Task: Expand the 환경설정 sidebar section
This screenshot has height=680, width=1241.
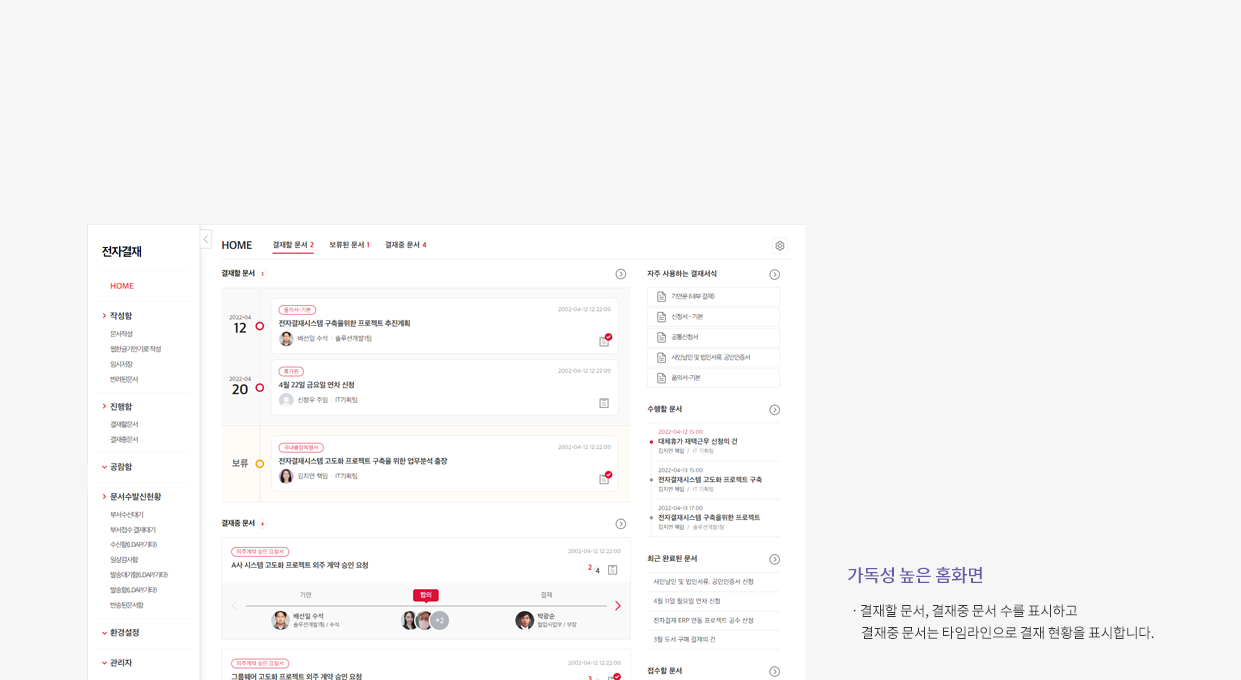Action: [x=124, y=633]
